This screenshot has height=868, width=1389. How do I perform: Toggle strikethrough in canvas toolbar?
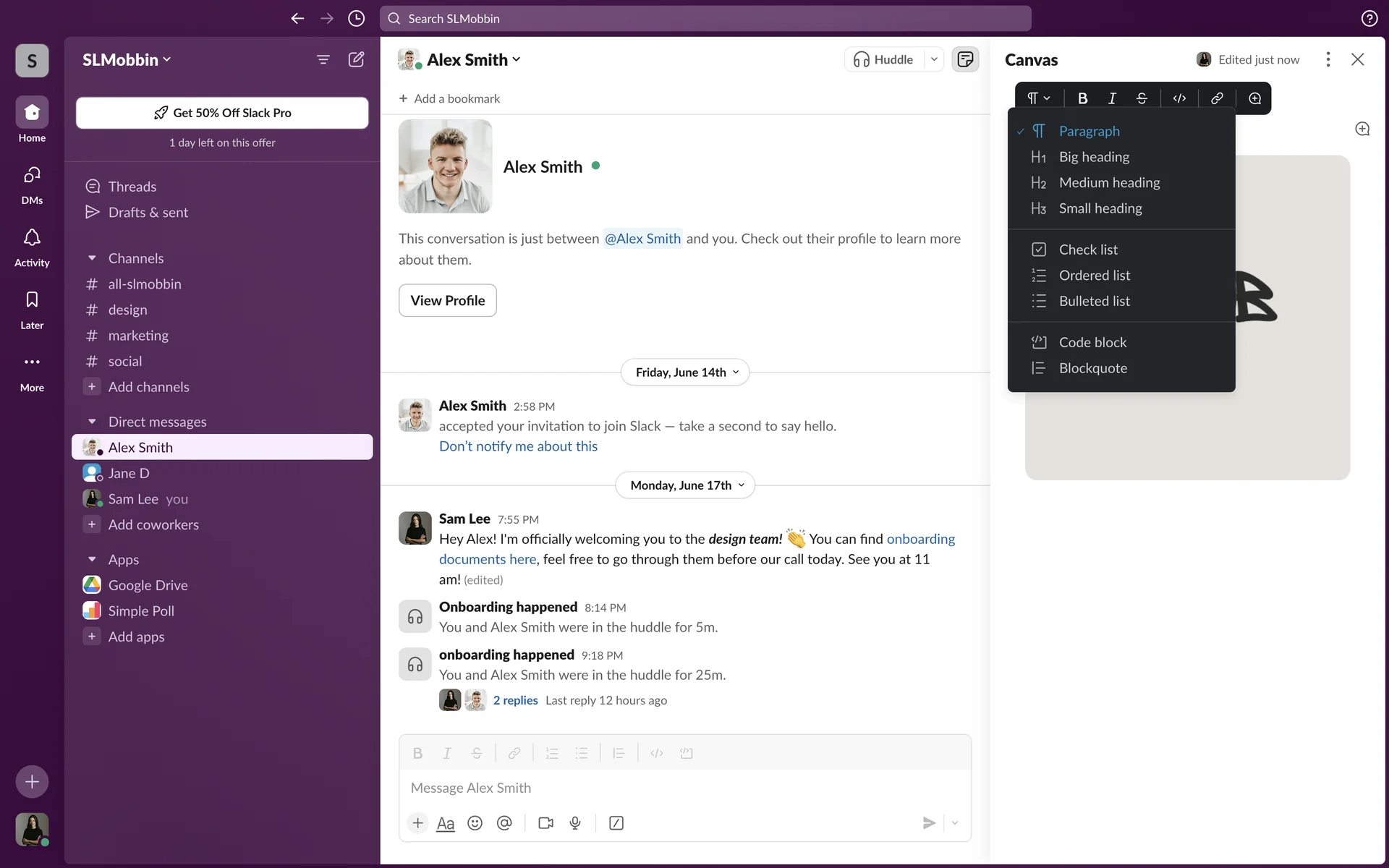pos(1142,98)
